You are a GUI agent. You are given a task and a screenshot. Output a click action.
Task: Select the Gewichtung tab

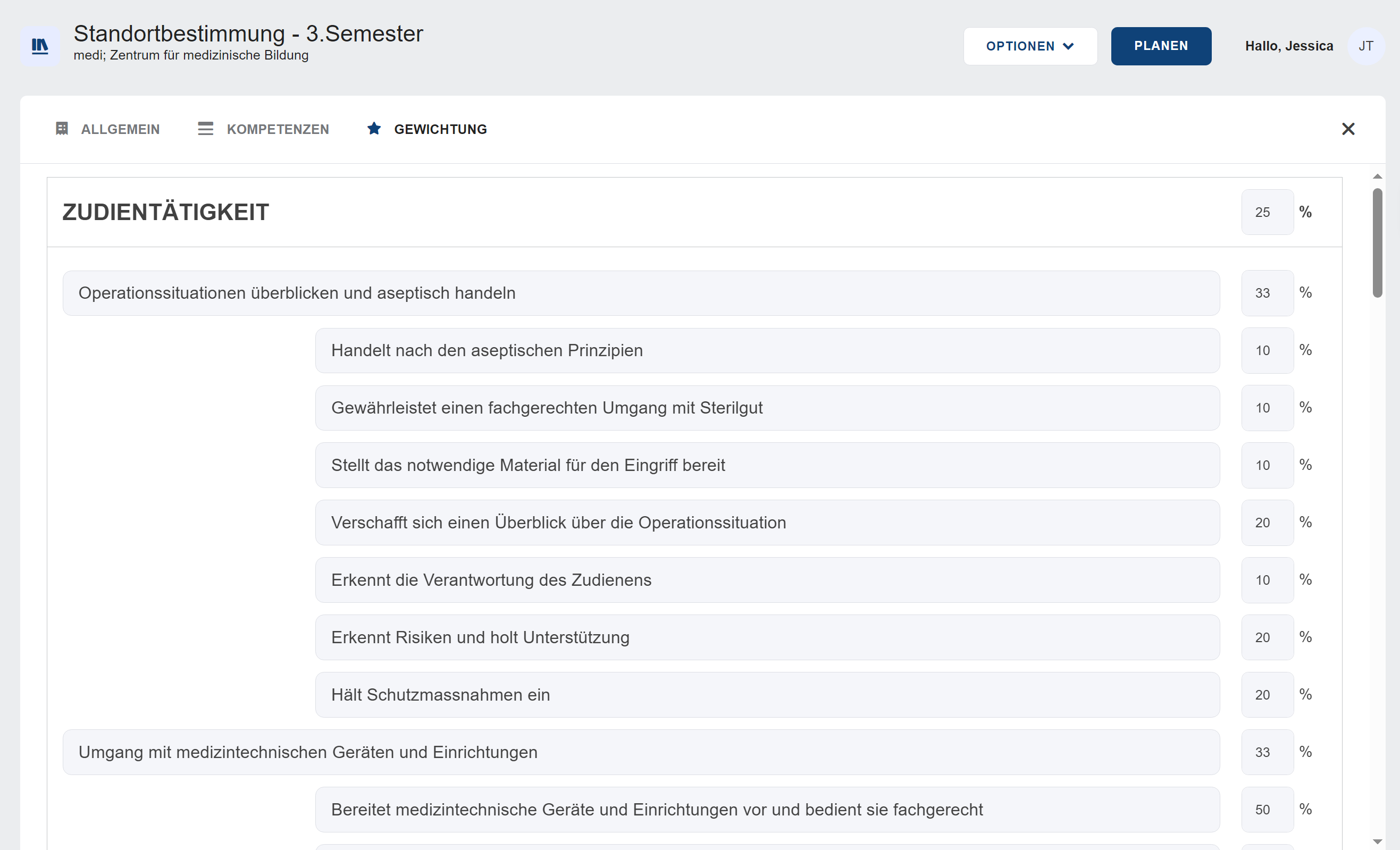tap(427, 129)
